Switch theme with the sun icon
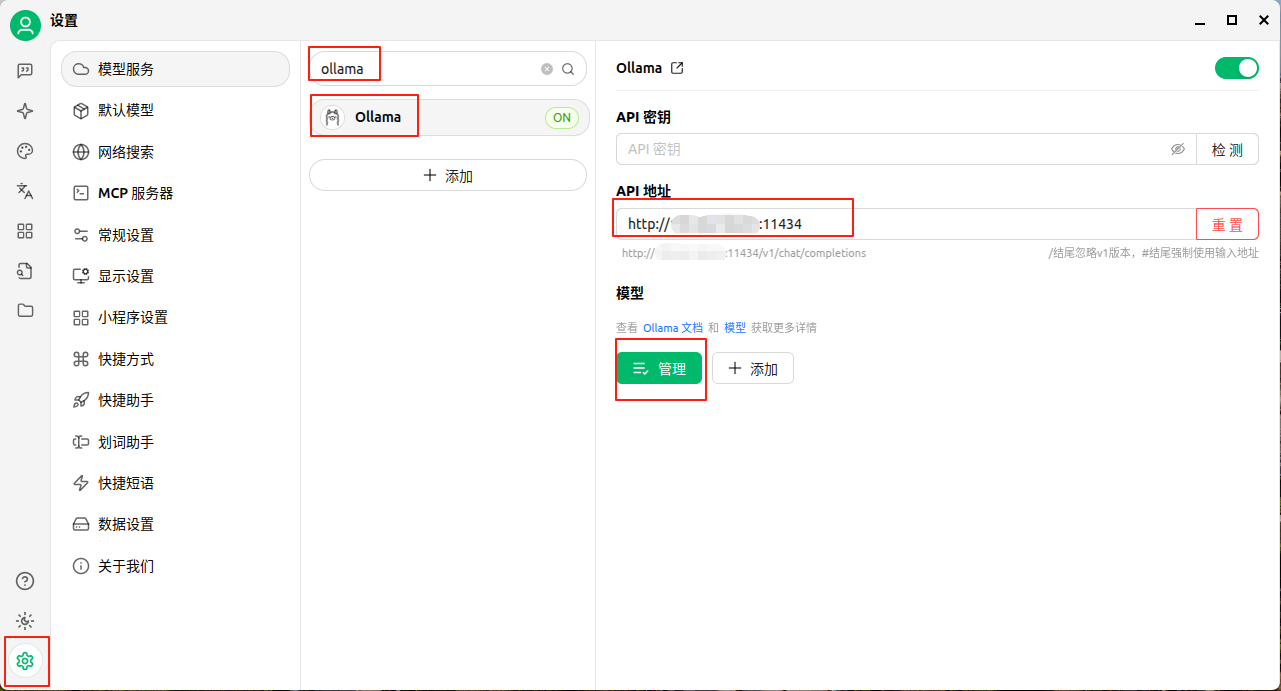 (x=26, y=621)
